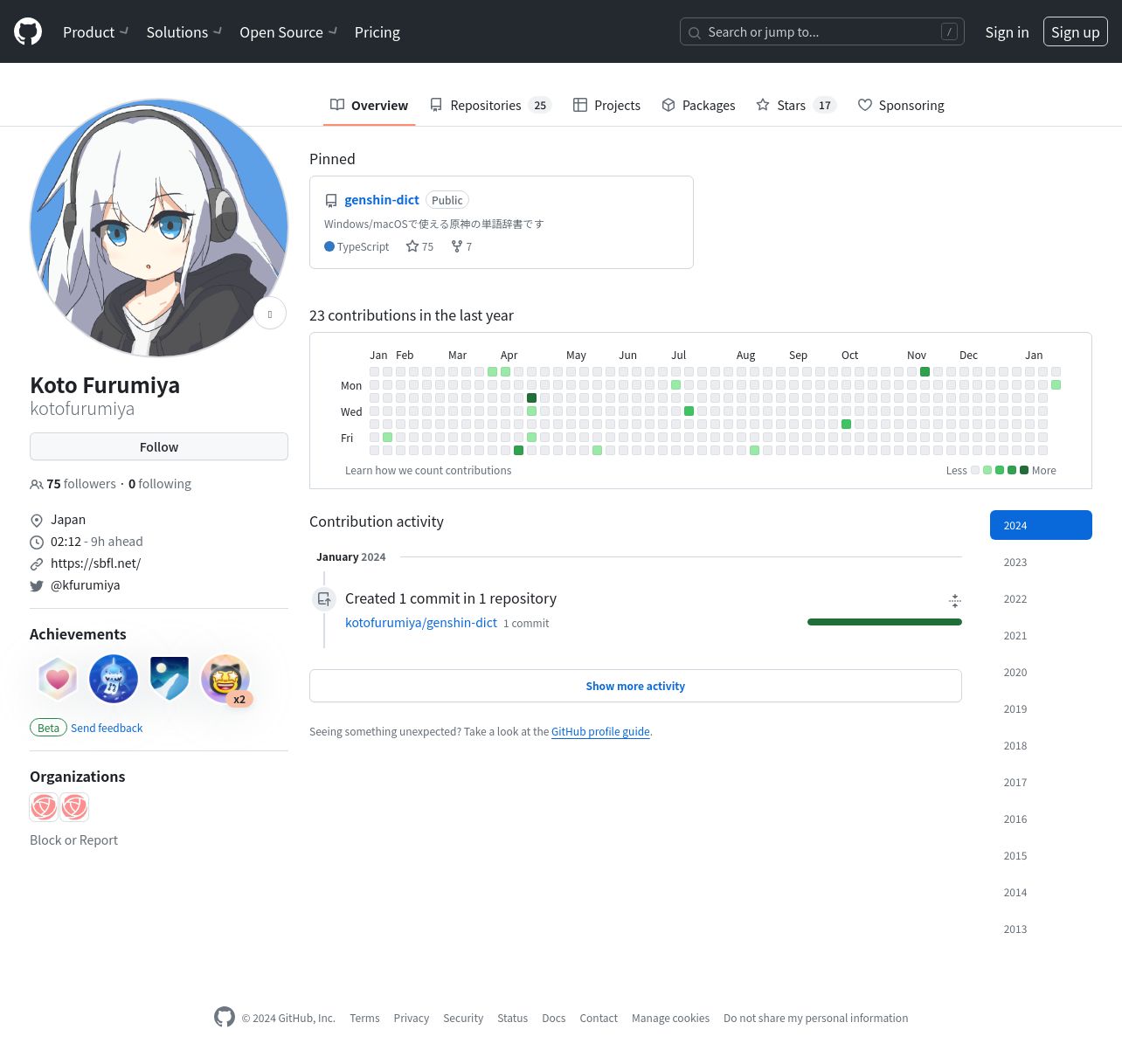The height and width of the screenshot is (1064, 1122).
Task: Click Learn how we count contributions
Action: click(x=428, y=471)
